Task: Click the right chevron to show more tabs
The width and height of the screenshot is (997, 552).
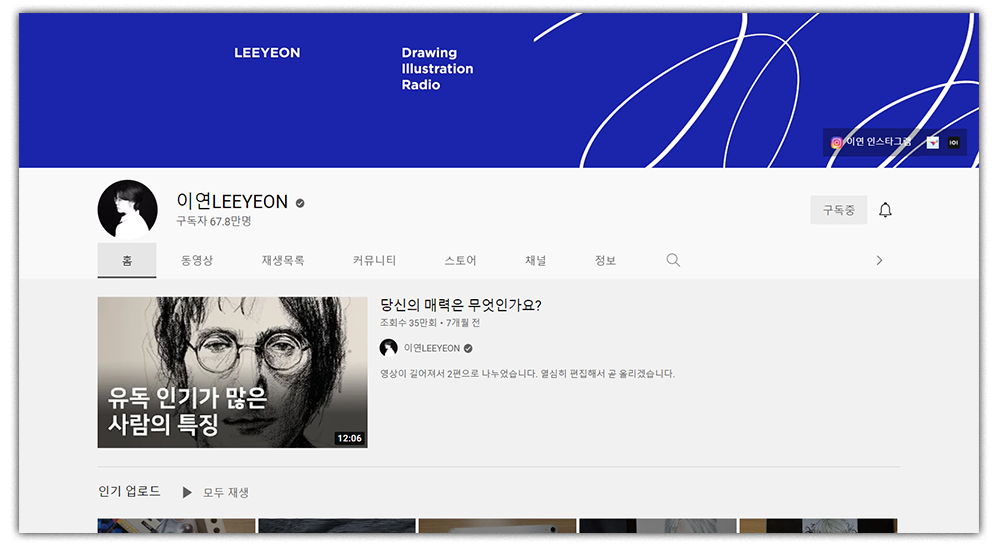Action: (879, 260)
